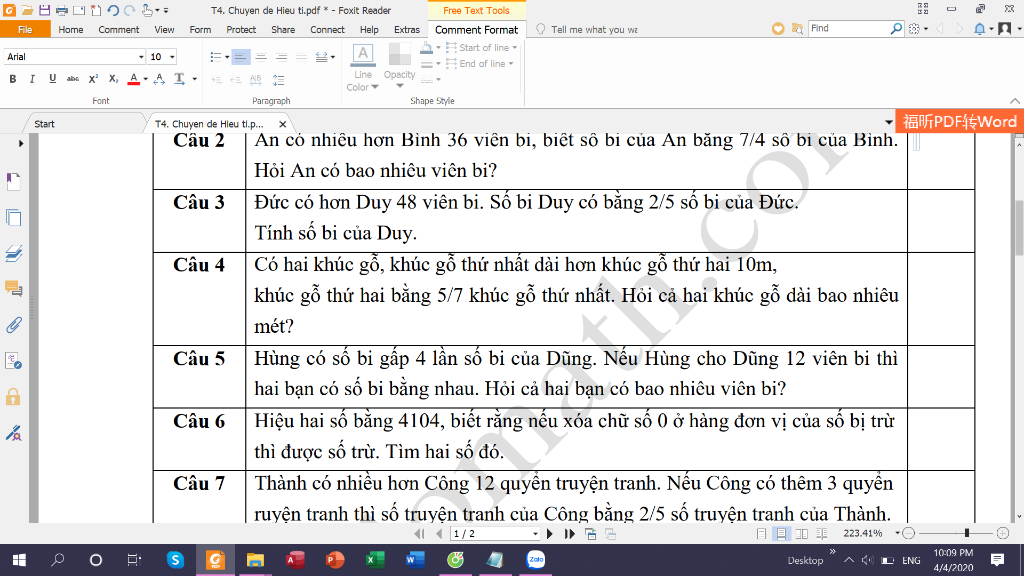The height and width of the screenshot is (576, 1024).
Task: Click the zoom in plus button
Action: coord(1004,534)
